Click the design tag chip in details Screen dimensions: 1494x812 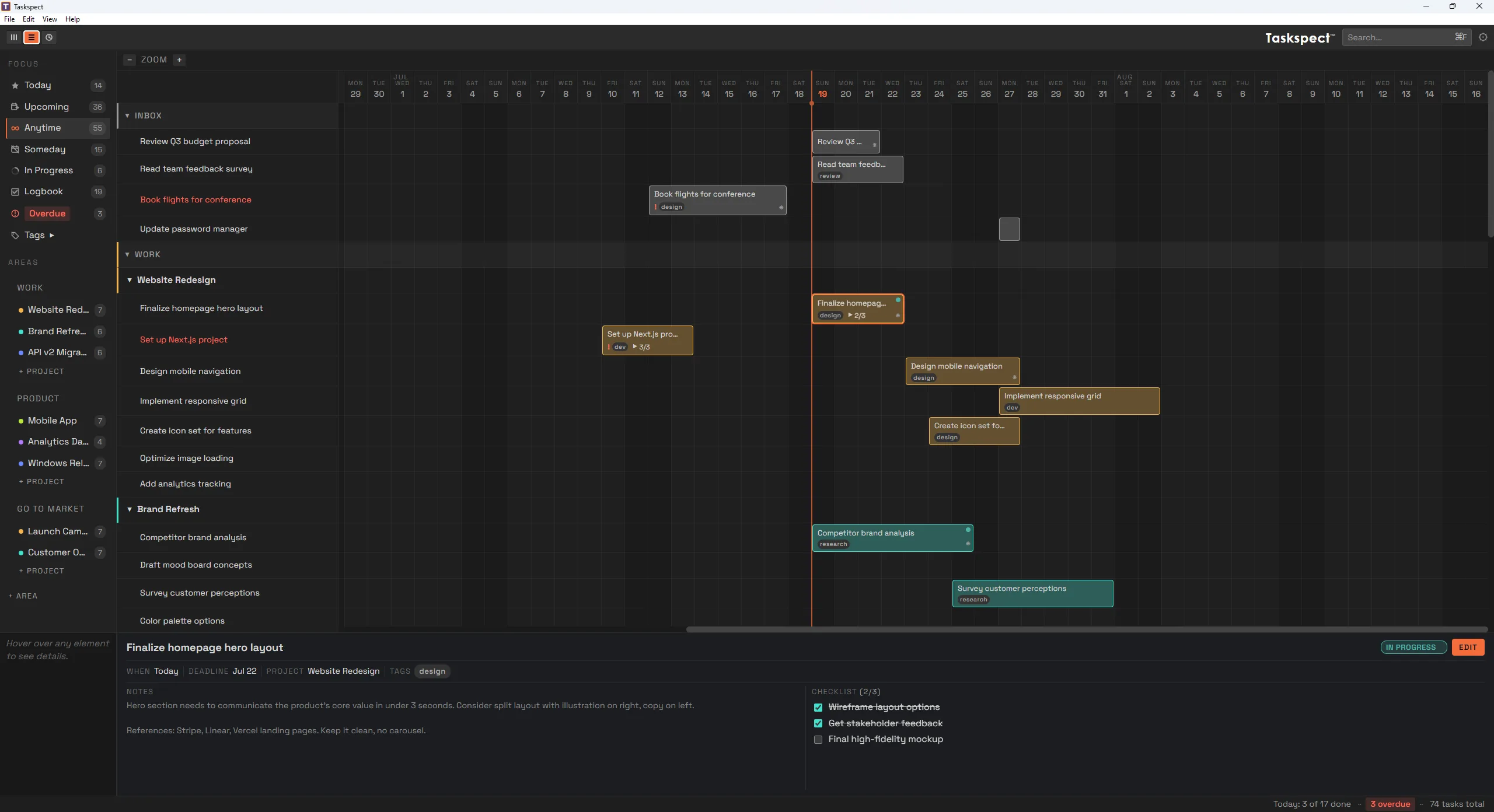click(x=432, y=671)
